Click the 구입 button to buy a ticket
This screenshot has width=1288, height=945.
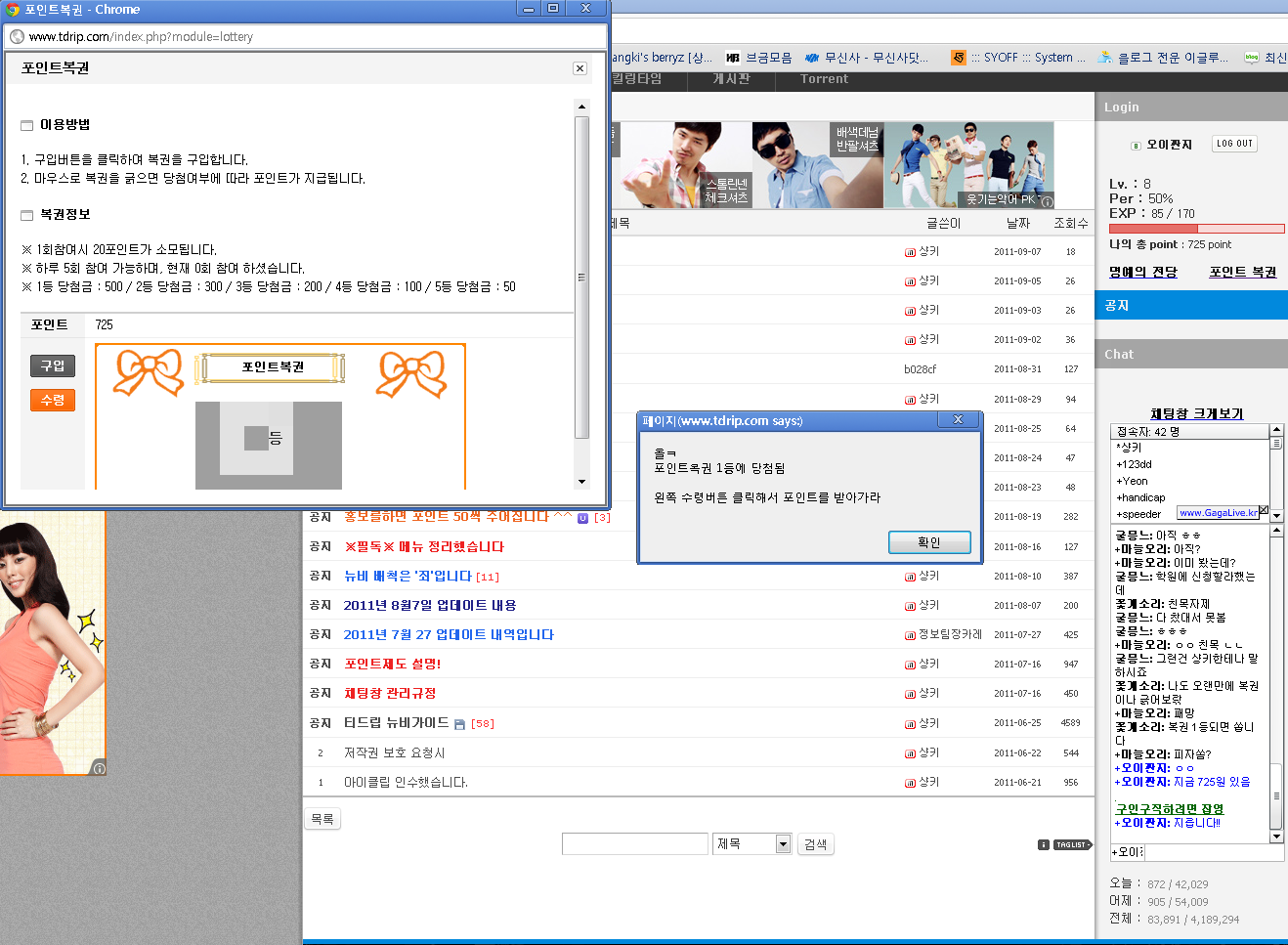(x=53, y=365)
